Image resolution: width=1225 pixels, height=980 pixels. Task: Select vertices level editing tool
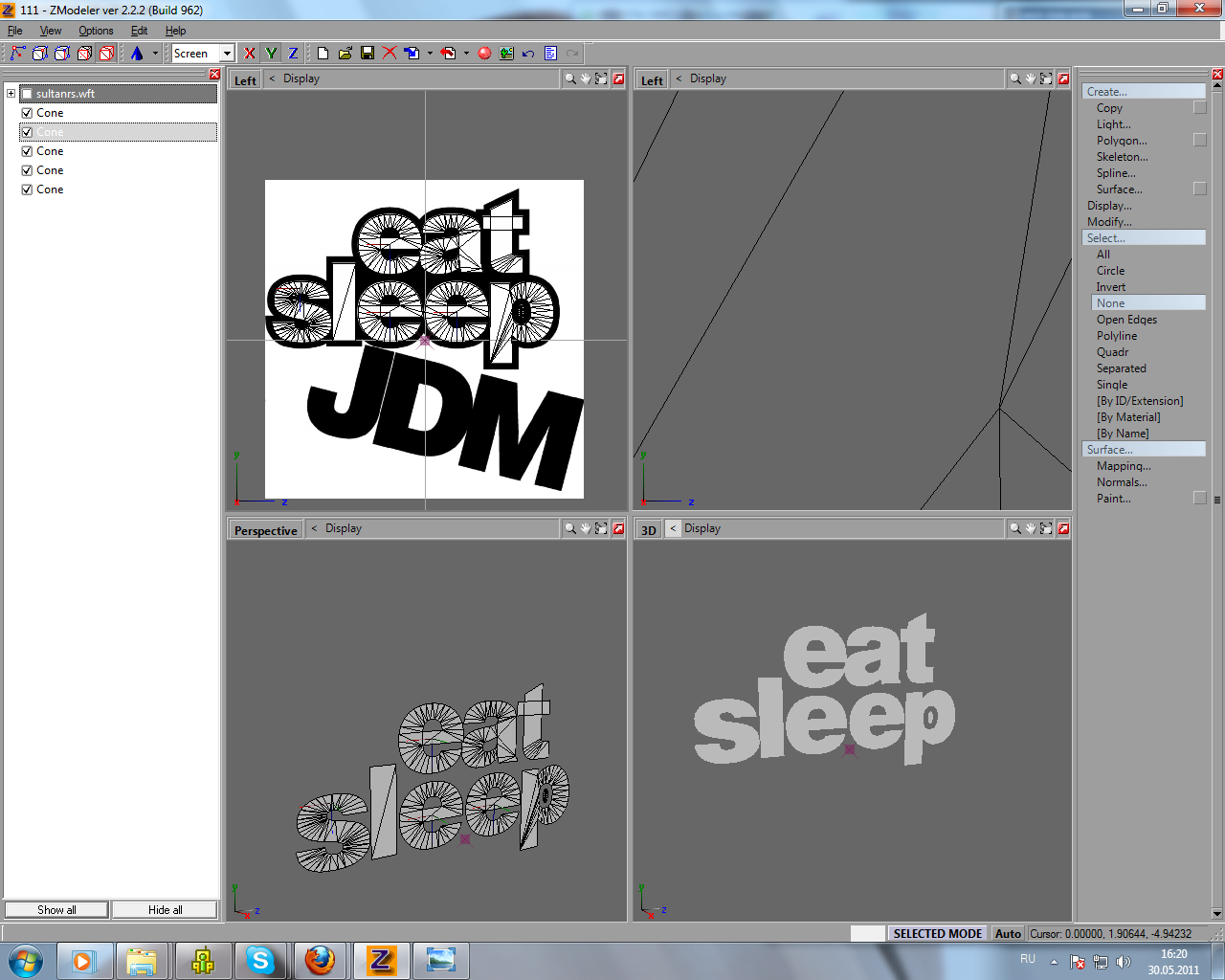(17, 54)
